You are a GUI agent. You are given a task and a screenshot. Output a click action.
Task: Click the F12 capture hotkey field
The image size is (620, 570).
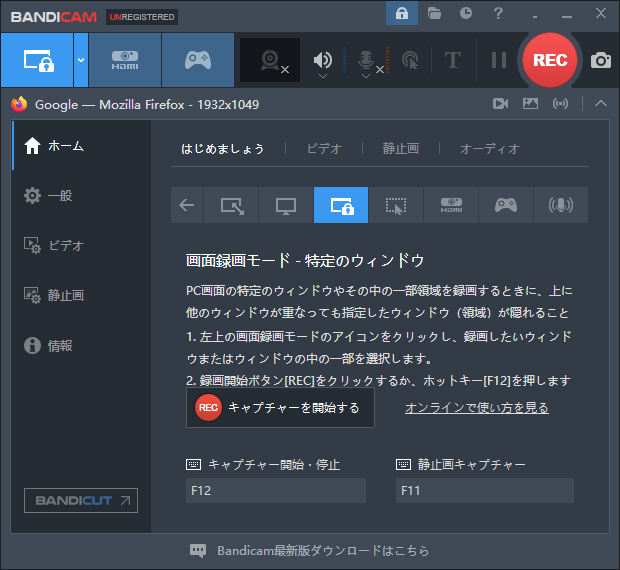276,491
